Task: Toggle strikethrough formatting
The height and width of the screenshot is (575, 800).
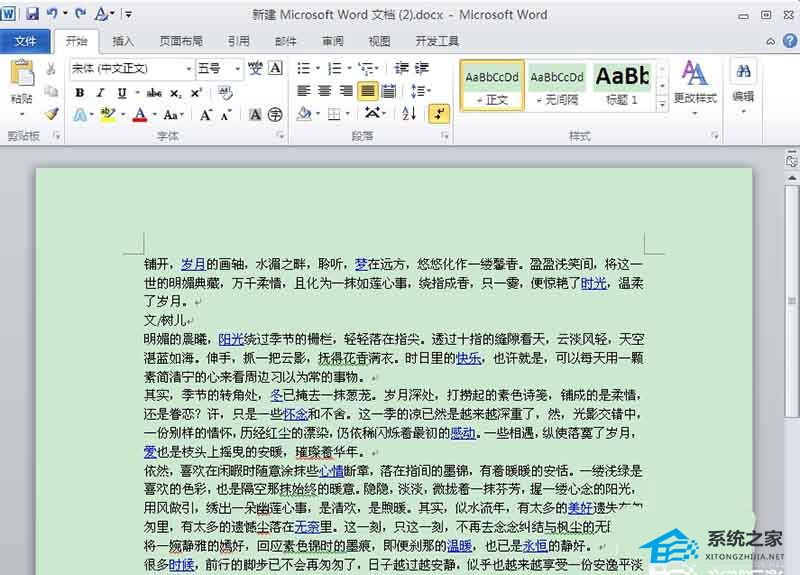Action: (154, 93)
